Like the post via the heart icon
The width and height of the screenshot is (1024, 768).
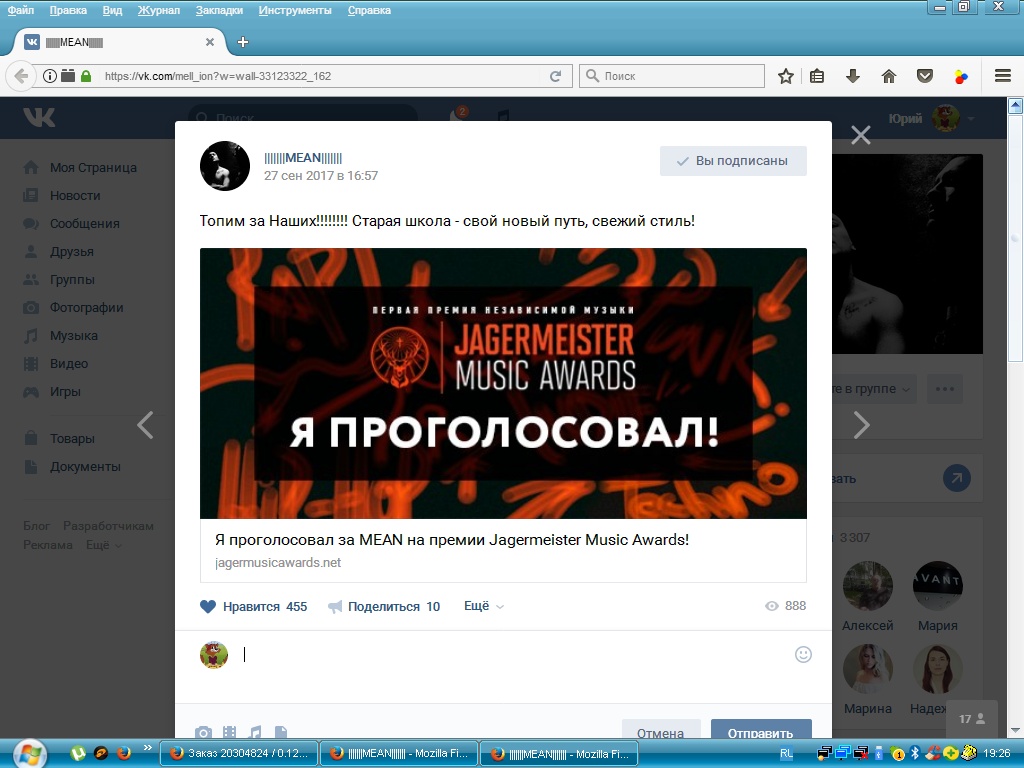(208, 607)
